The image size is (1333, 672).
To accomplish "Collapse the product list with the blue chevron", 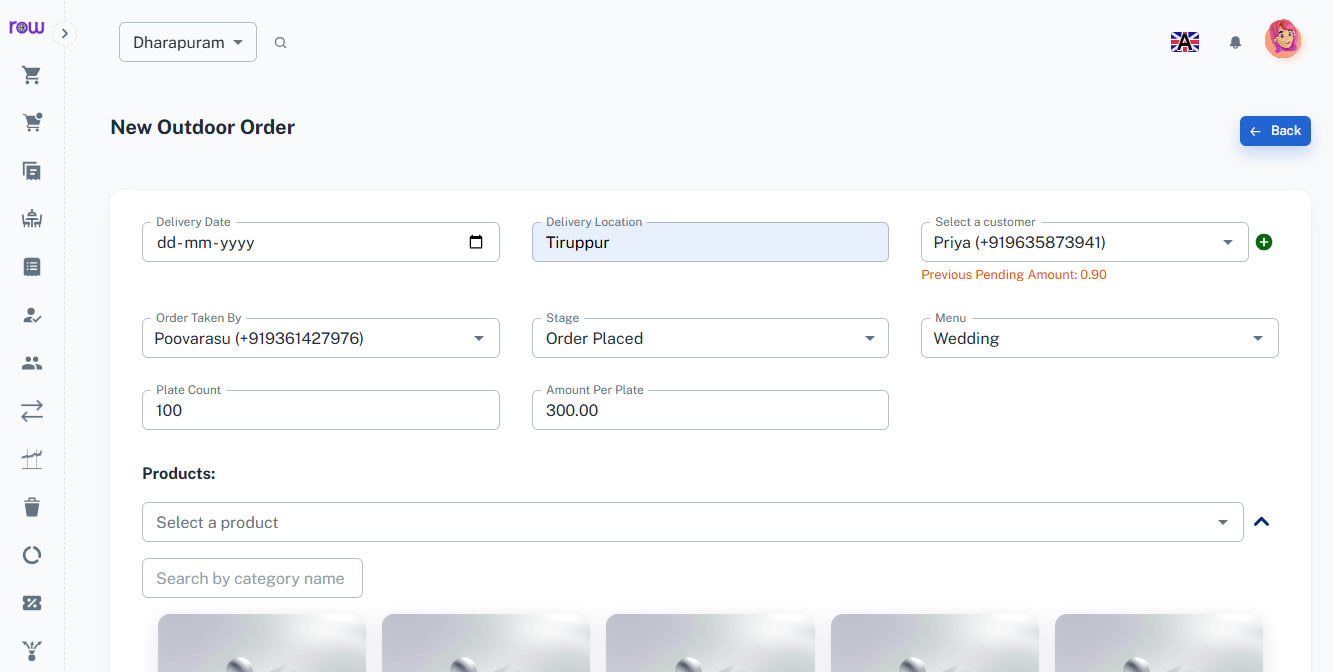I will coord(1261,521).
